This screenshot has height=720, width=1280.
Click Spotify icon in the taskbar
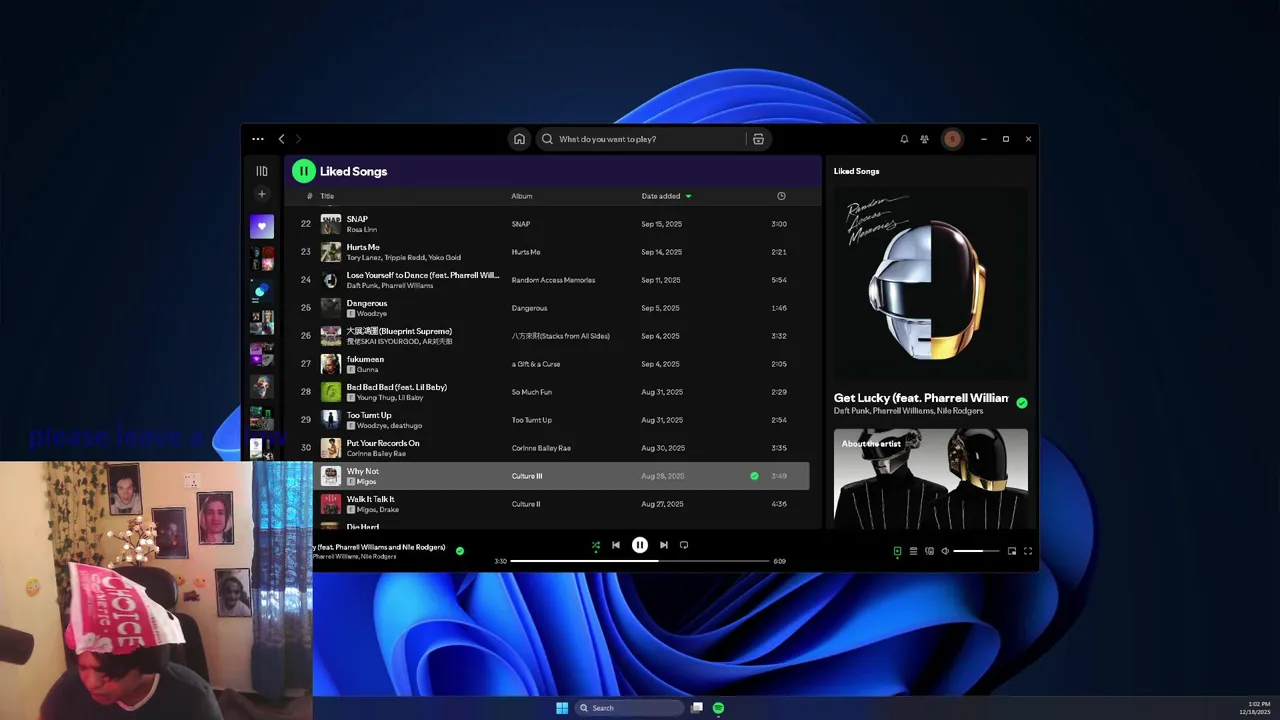pyautogui.click(x=718, y=708)
